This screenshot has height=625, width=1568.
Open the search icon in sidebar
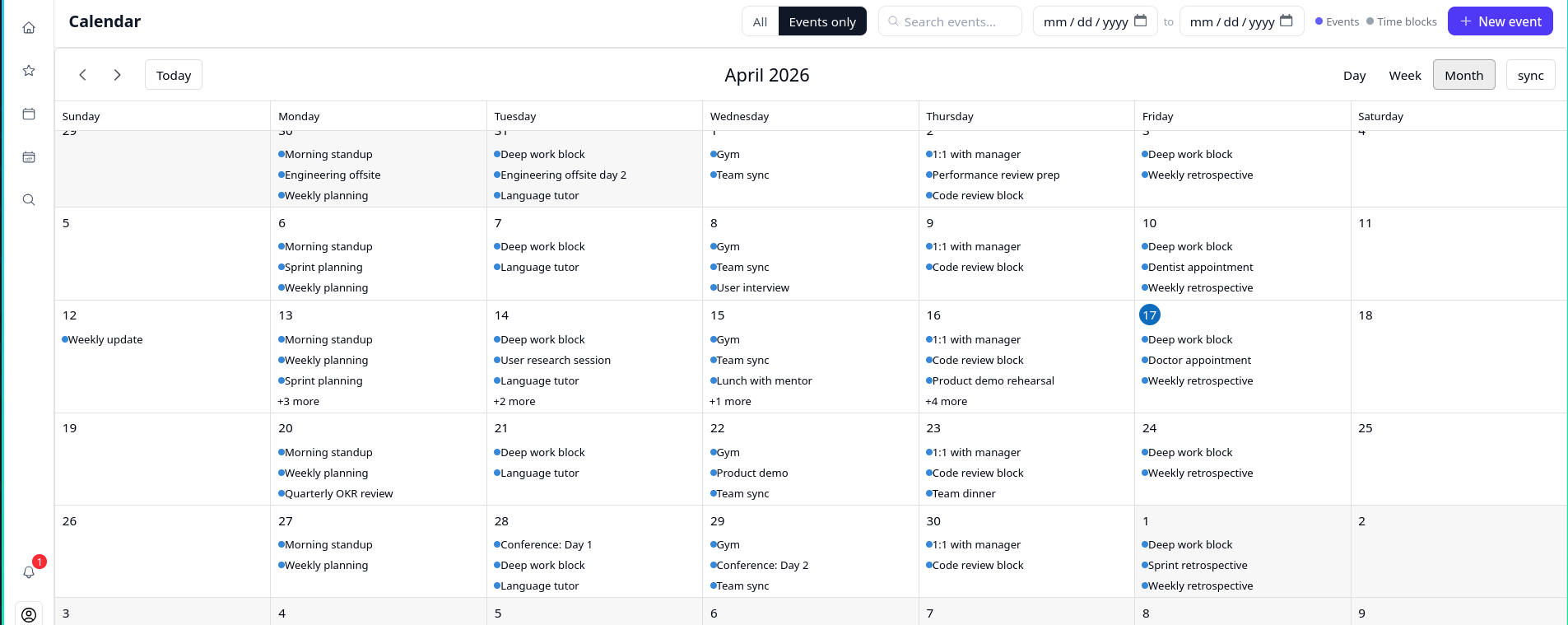click(x=29, y=199)
